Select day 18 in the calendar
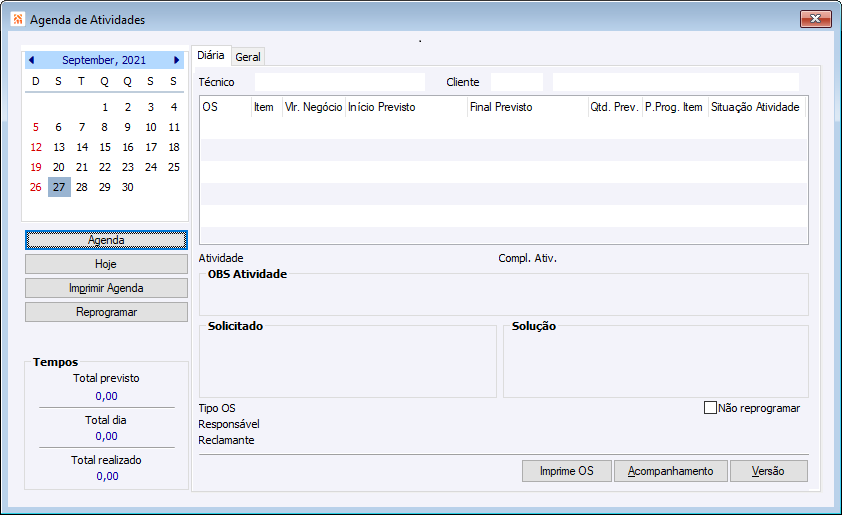842x515 pixels. click(173, 147)
